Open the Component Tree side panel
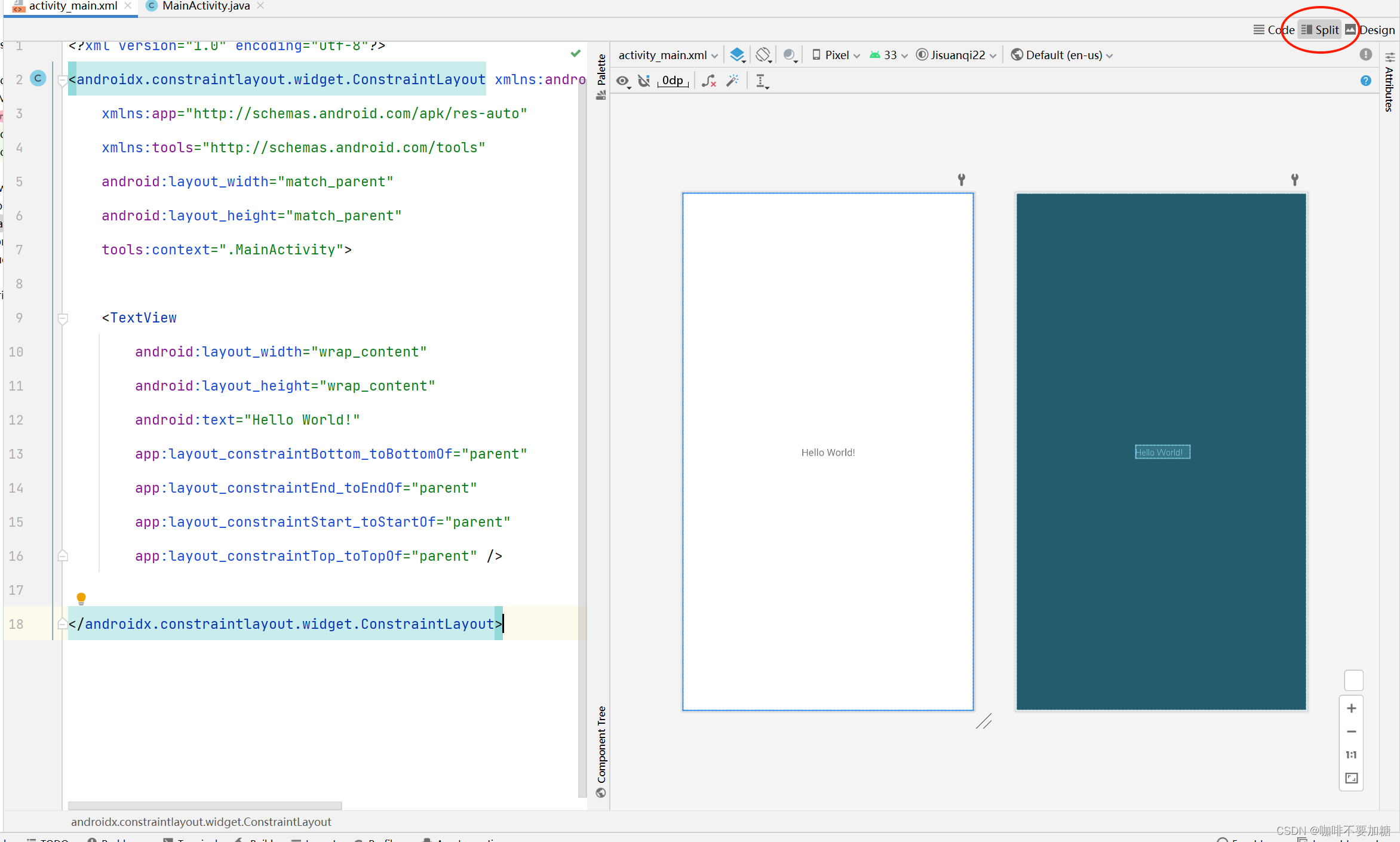This screenshot has width=1400, height=842. (x=601, y=751)
